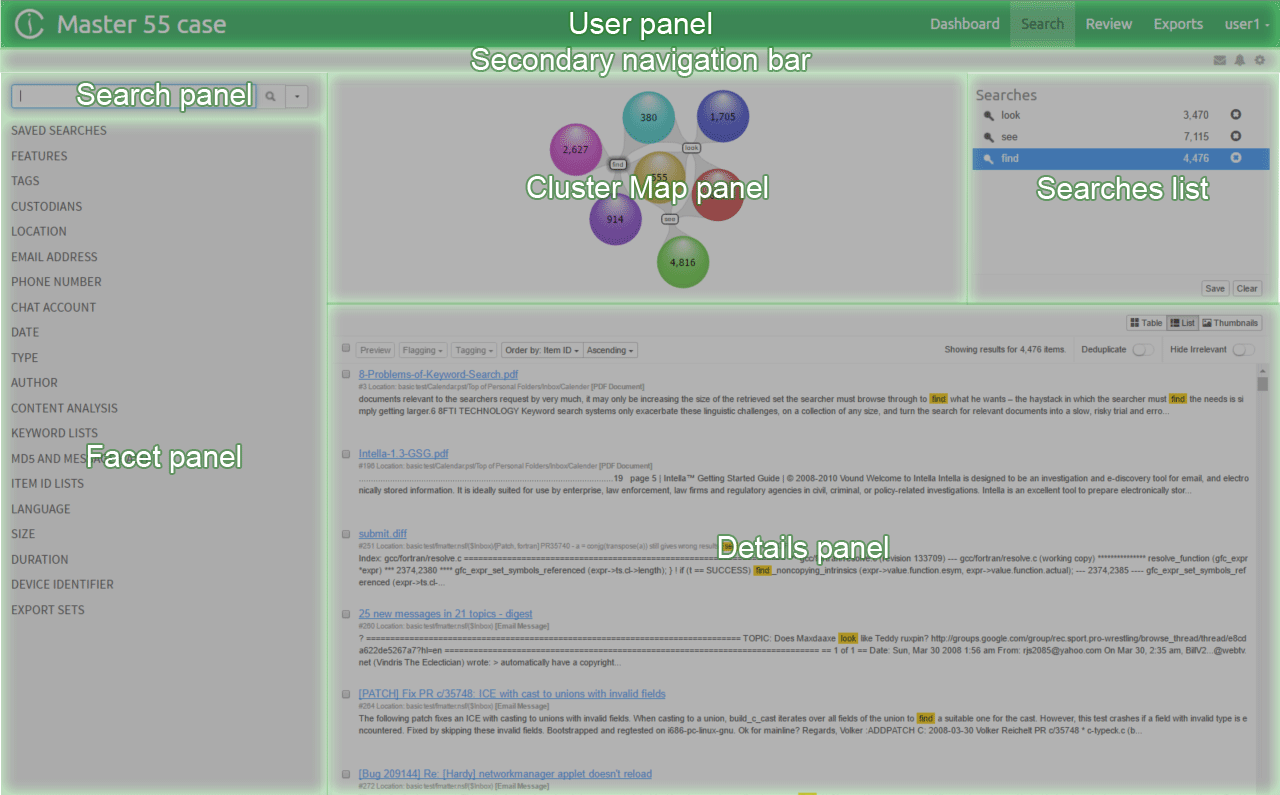Enable the Hide Irrelevant toggle
Image resolution: width=1280 pixels, height=795 pixels.
[x=1242, y=349]
